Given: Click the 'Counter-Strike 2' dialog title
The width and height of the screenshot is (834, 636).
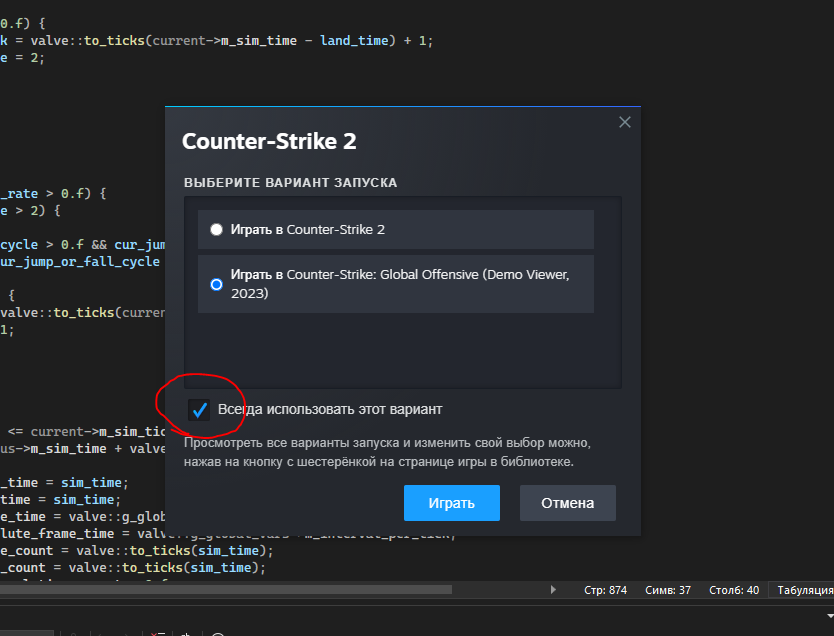Looking at the screenshot, I should point(269,141).
